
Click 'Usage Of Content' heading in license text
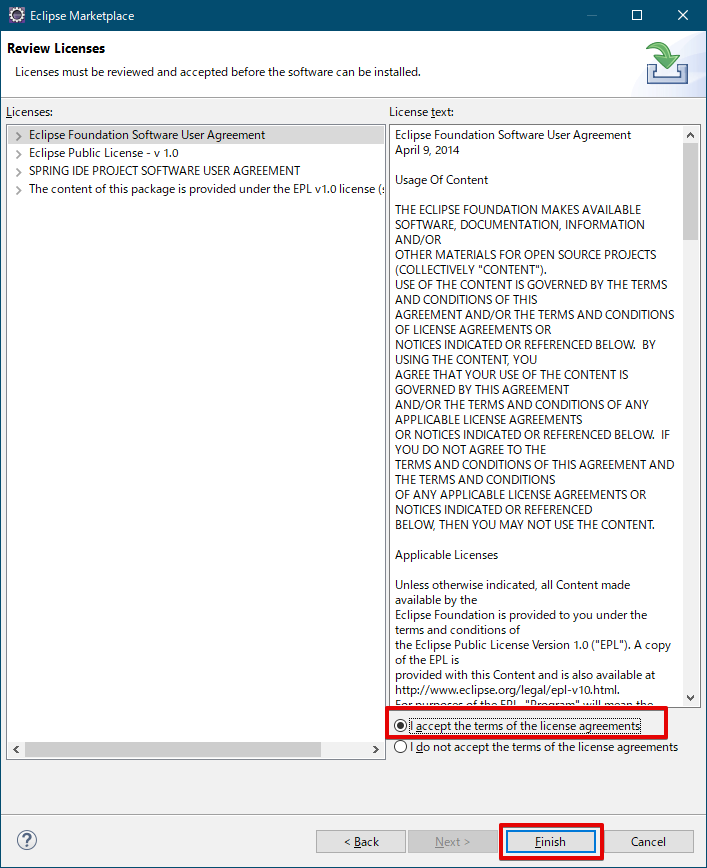441,180
